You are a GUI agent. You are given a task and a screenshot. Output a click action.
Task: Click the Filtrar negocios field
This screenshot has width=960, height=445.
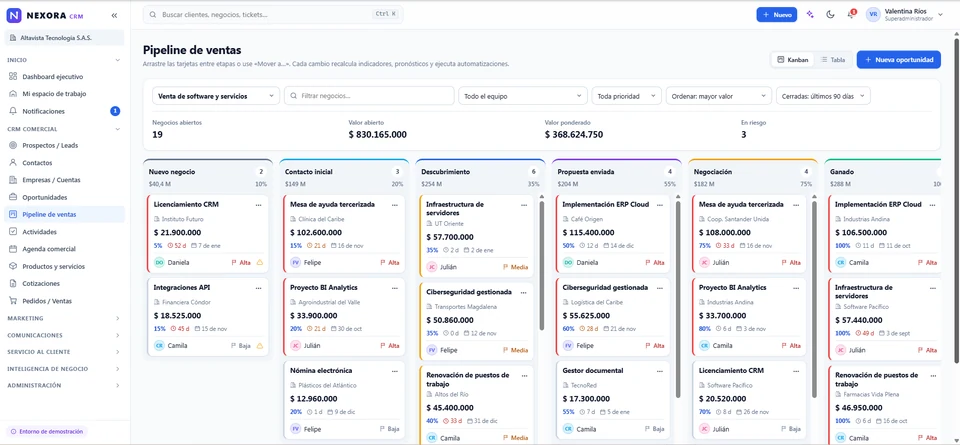[369, 95]
